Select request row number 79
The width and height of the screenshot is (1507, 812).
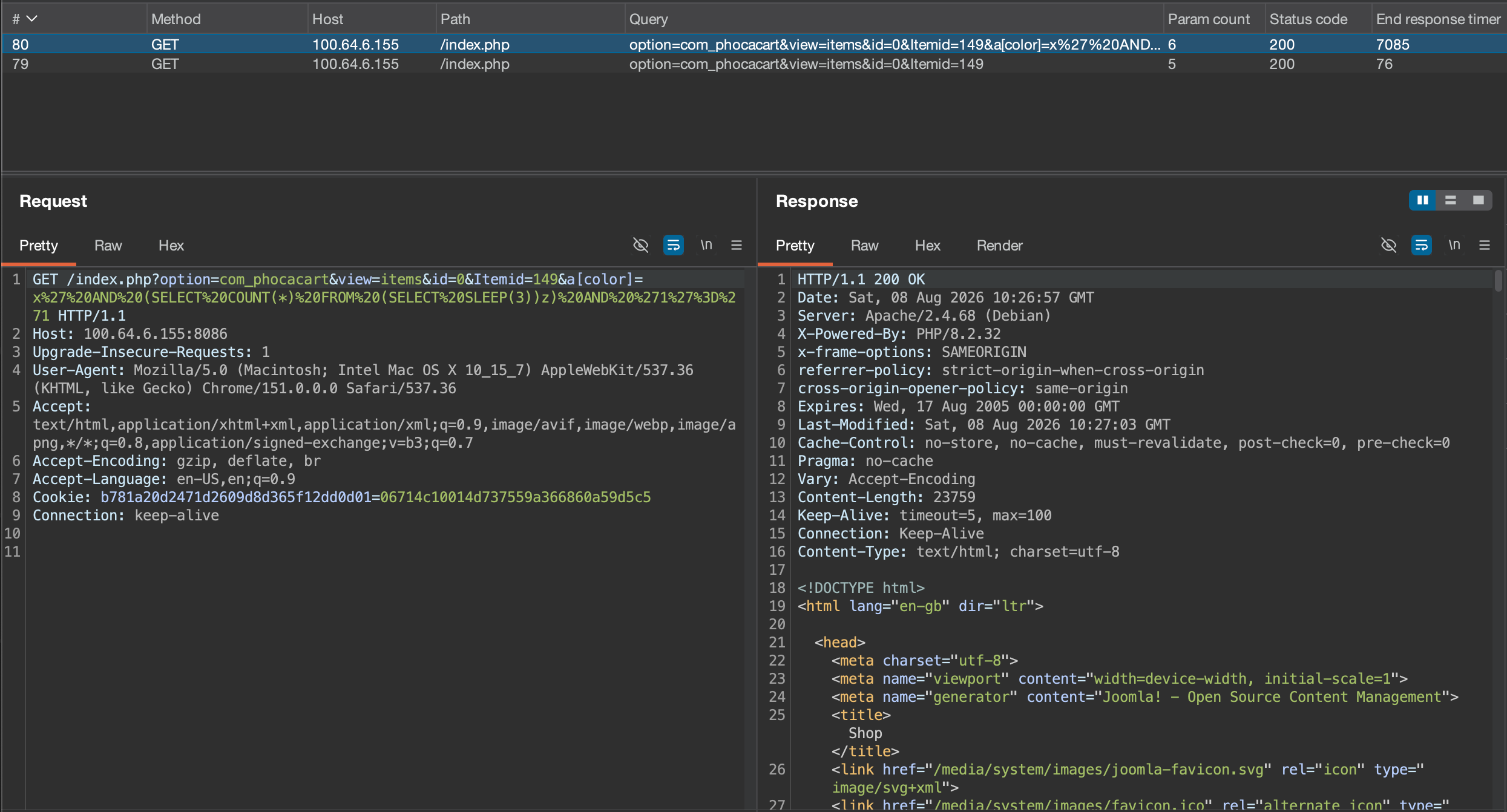click(x=753, y=64)
